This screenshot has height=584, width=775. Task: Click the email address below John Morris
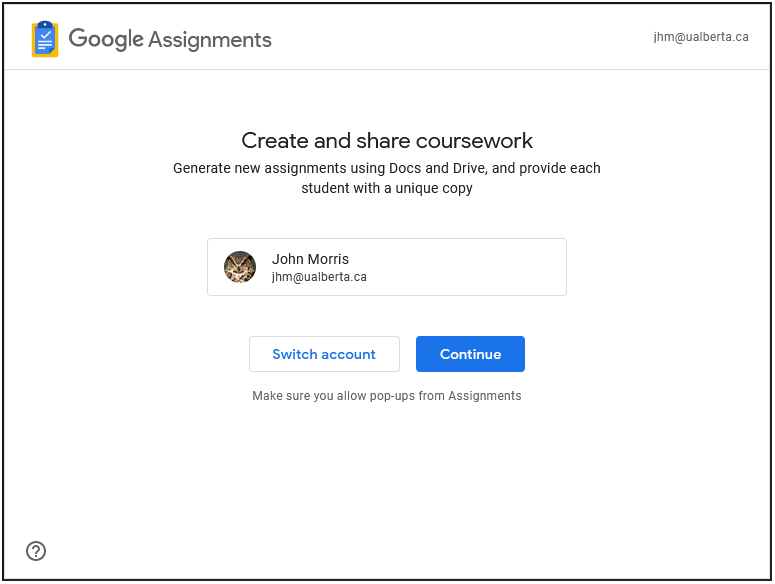[319, 277]
